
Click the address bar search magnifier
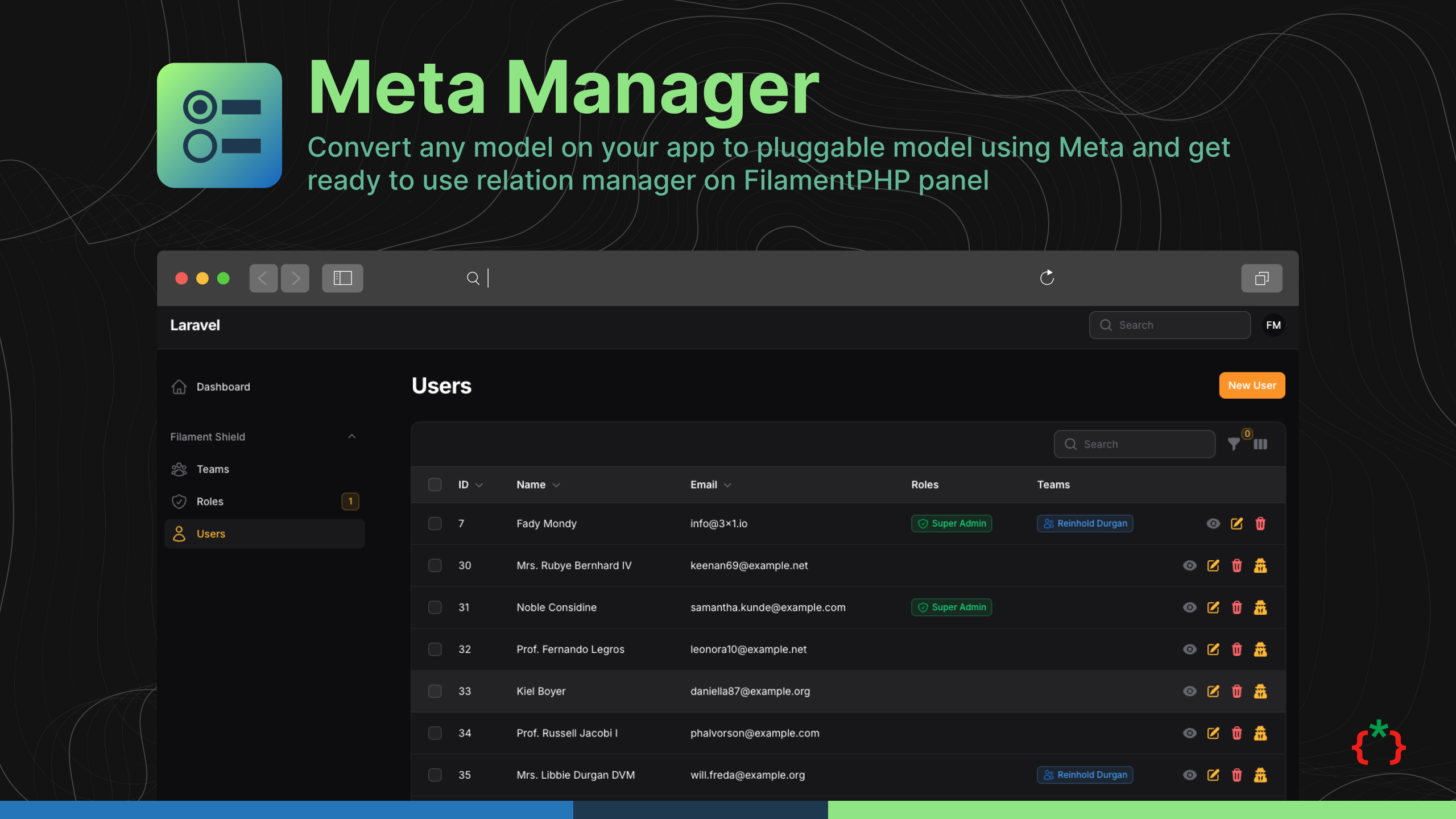[x=473, y=278]
